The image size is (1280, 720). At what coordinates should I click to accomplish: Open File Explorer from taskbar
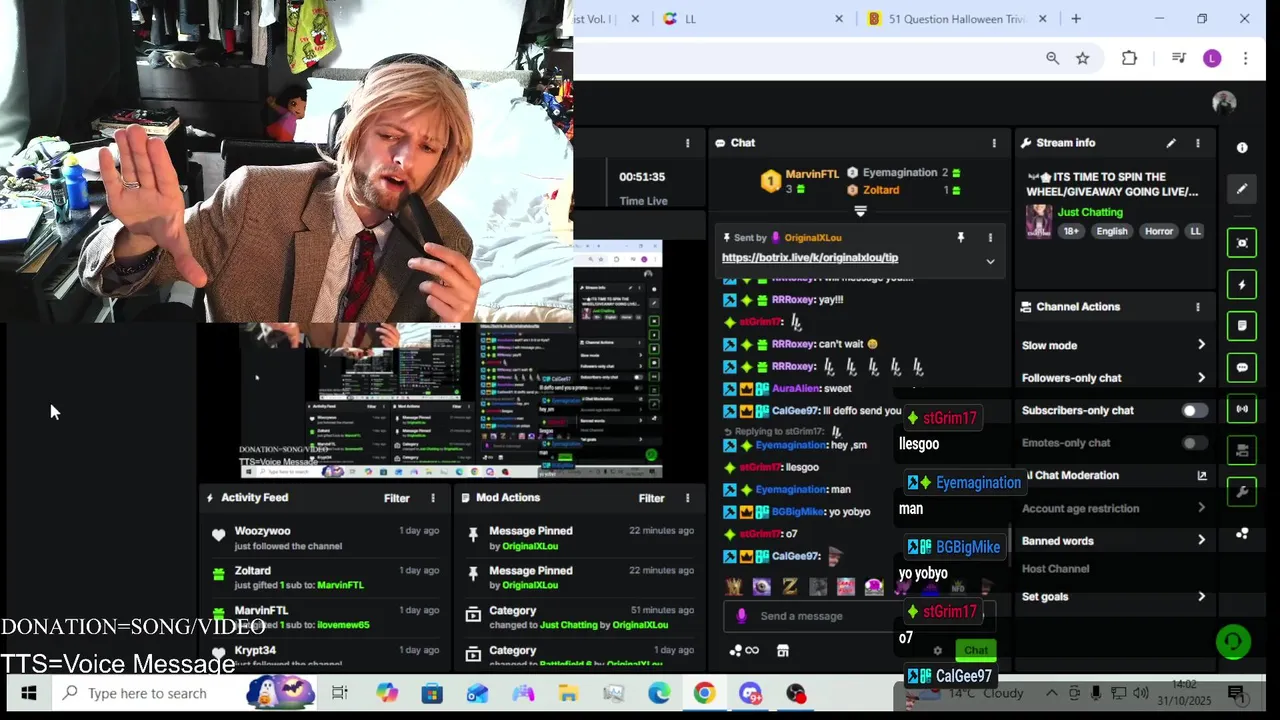(568, 693)
